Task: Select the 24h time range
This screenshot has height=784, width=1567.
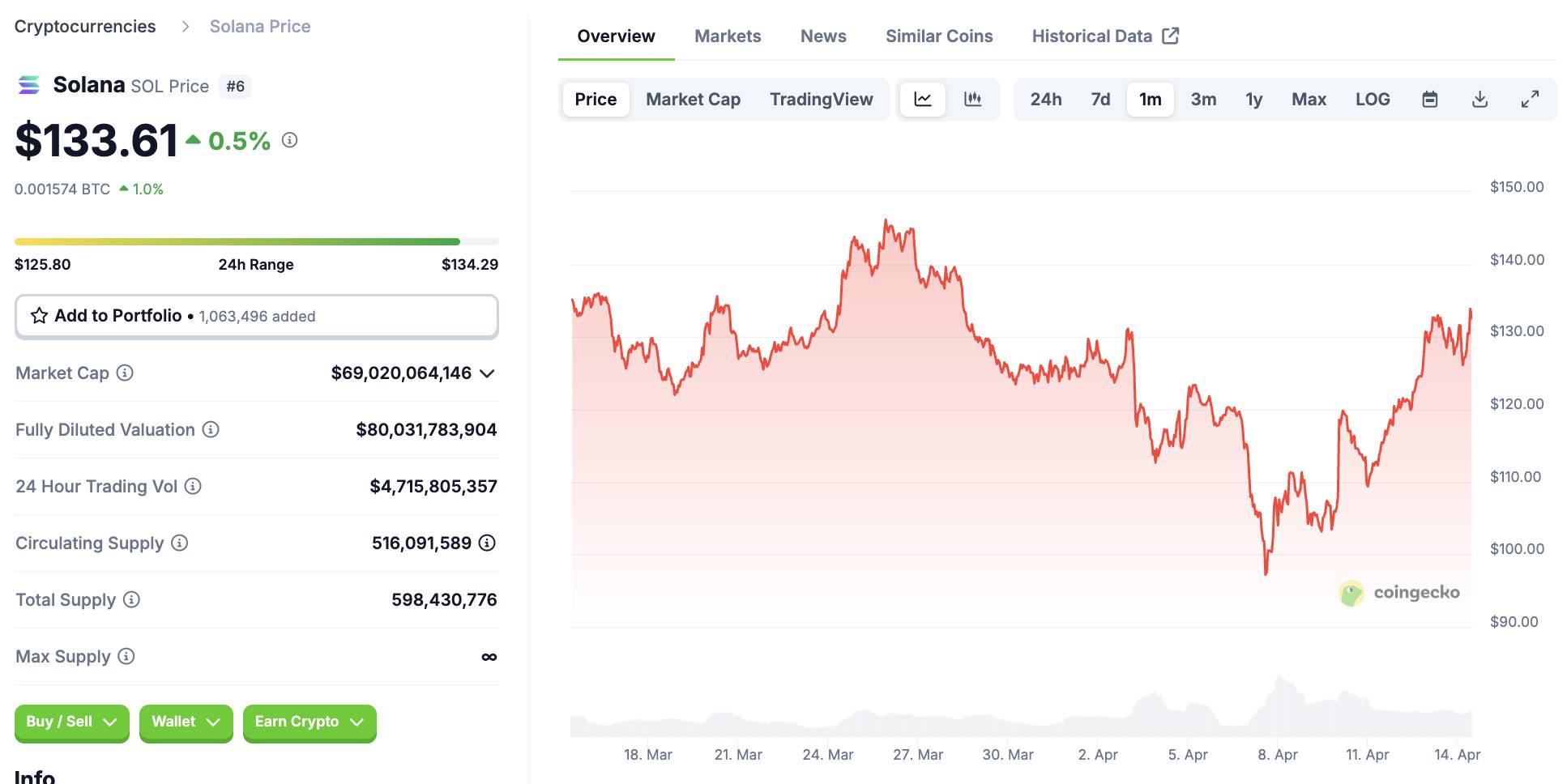Action: 1045,100
